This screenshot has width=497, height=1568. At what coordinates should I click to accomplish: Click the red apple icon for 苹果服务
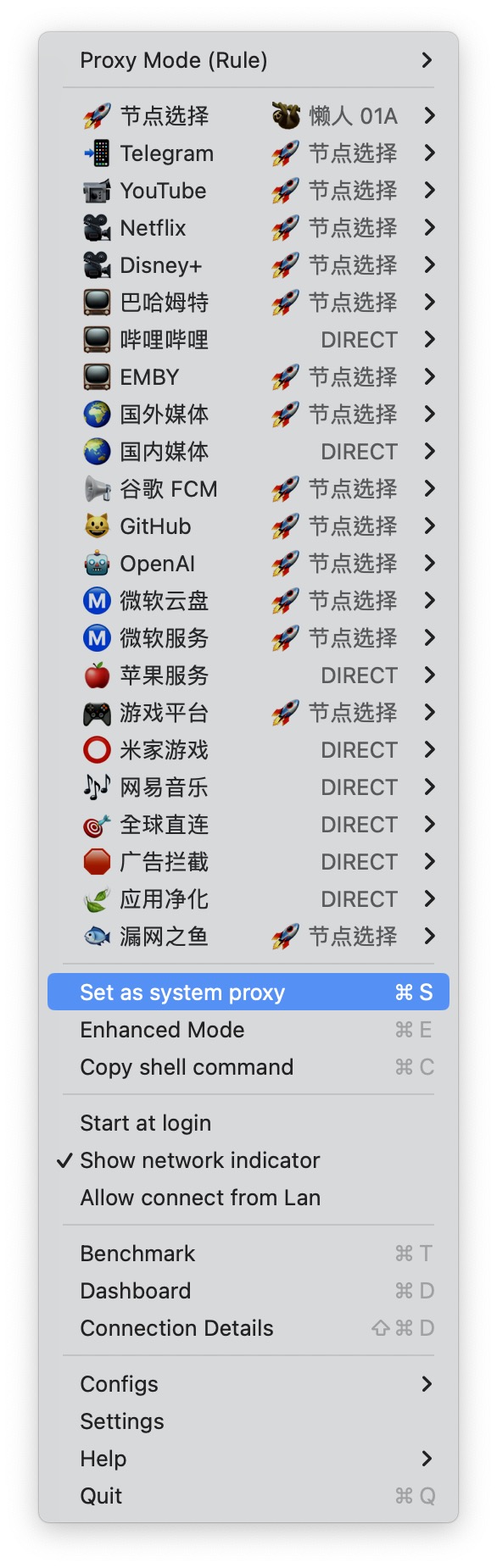pos(97,676)
